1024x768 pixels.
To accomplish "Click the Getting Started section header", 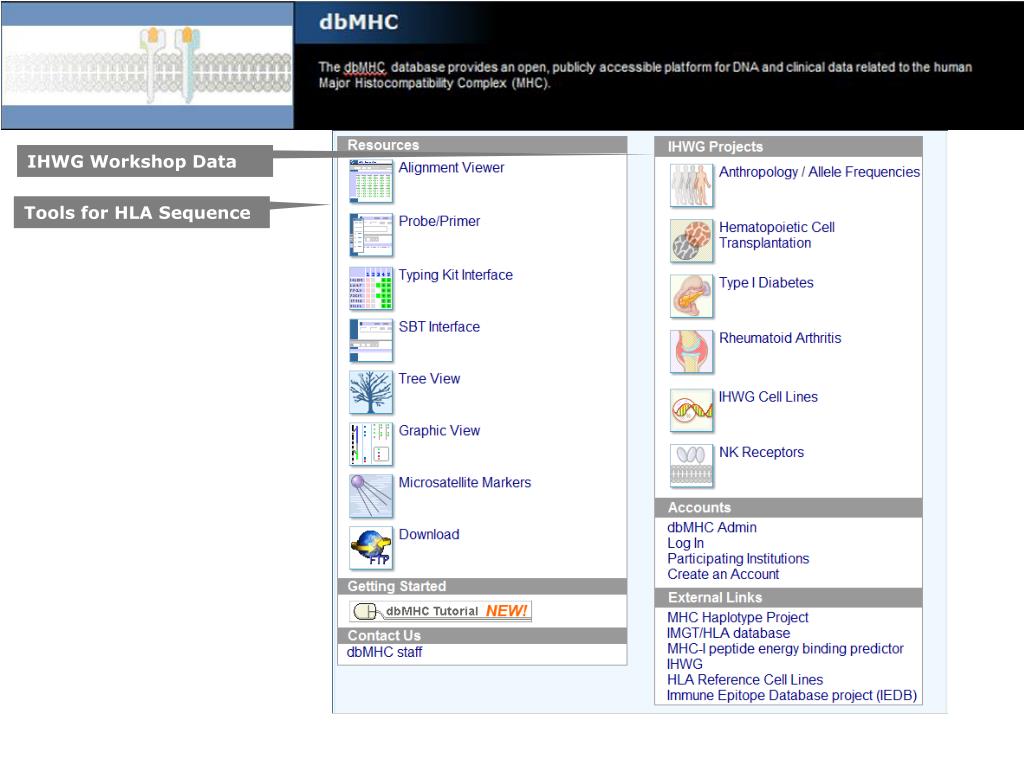I will tap(483, 586).
